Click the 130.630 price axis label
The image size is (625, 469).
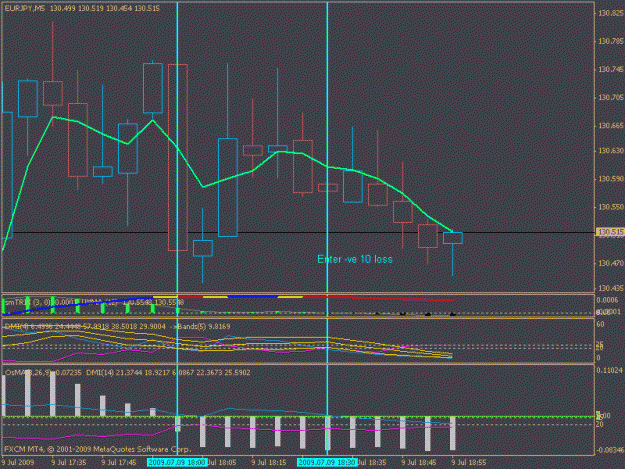click(x=611, y=151)
